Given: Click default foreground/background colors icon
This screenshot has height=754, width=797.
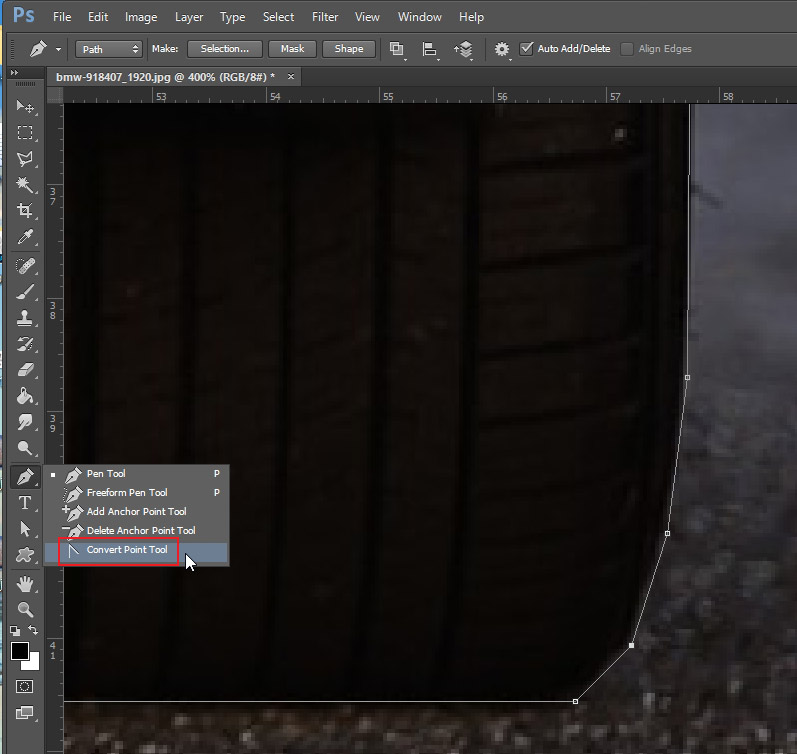Looking at the screenshot, I should pos(15,631).
